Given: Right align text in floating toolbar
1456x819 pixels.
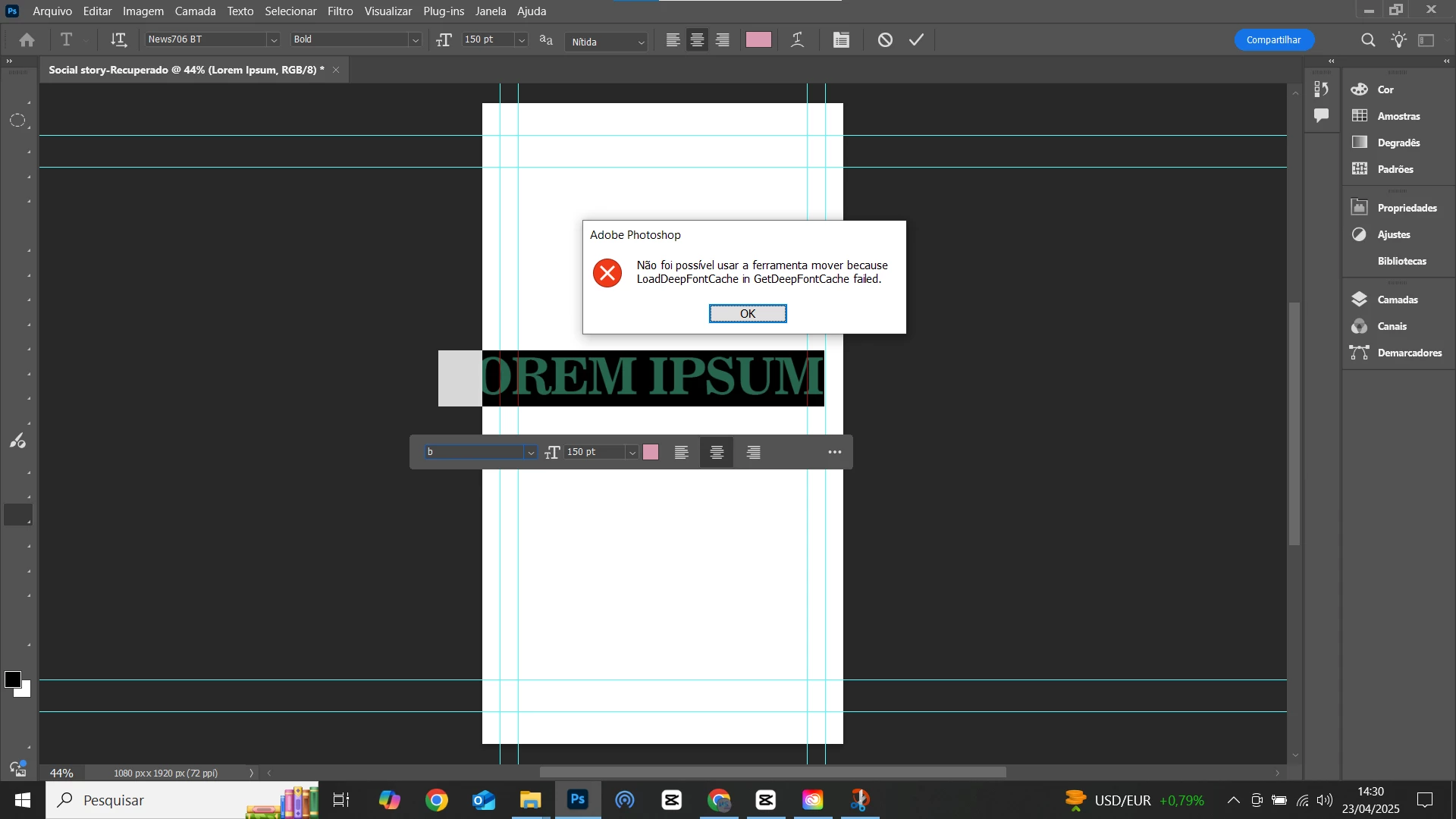Looking at the screenshot, I should (753, 452).
